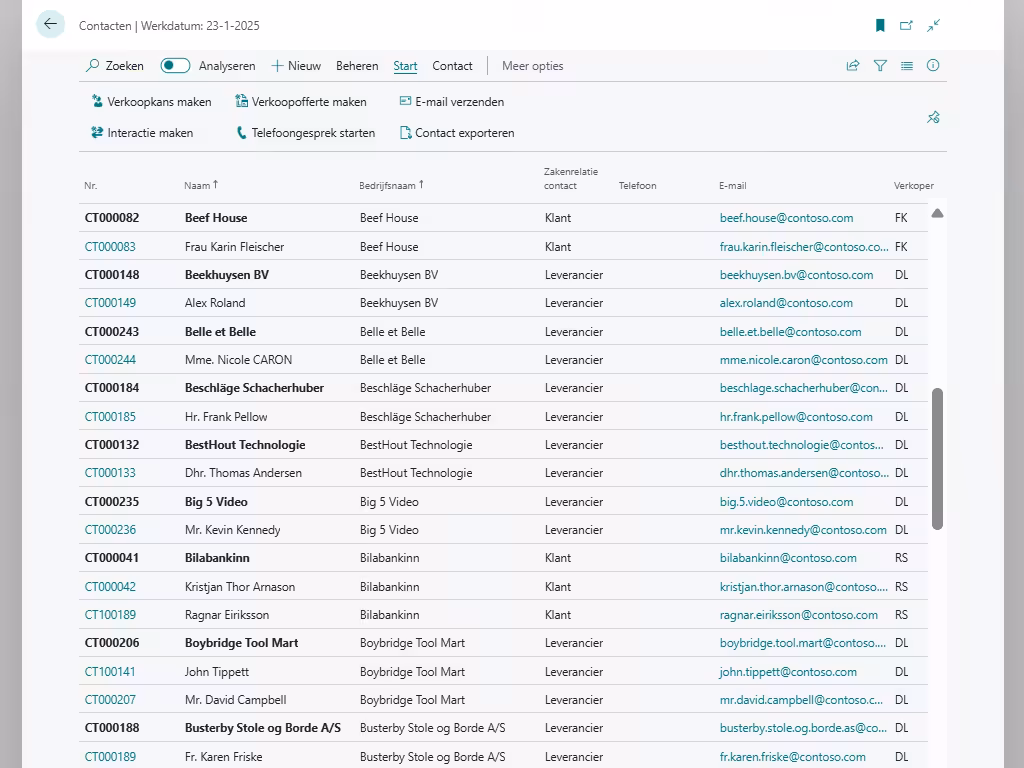Image resolution: width=1024 pixels, height=768 pixels.
Task: Switch to the Contact tab
Action: coord(452,66)
